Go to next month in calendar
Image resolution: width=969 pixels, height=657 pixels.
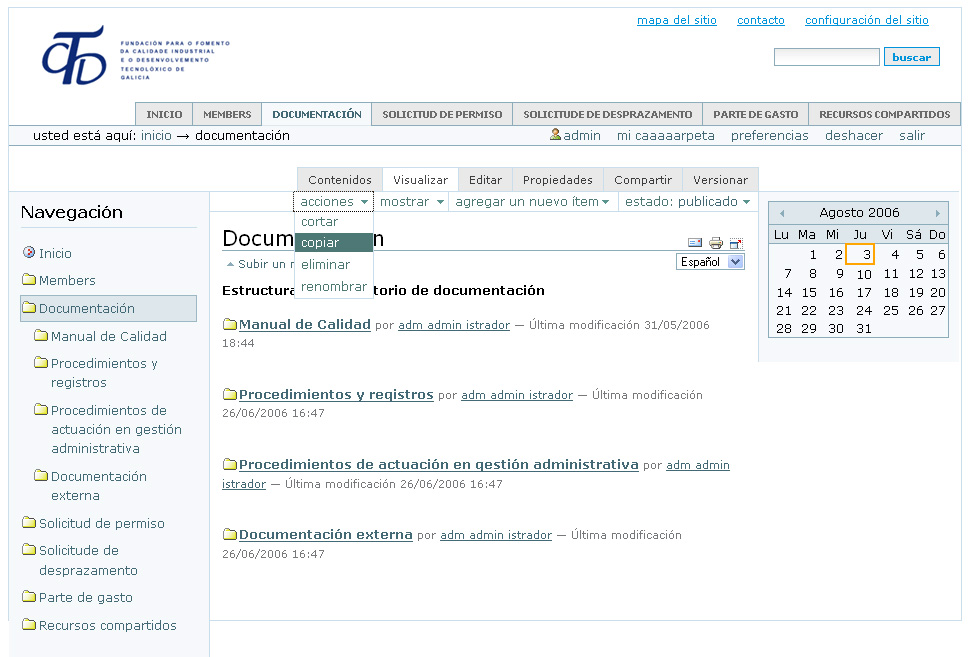937,213
